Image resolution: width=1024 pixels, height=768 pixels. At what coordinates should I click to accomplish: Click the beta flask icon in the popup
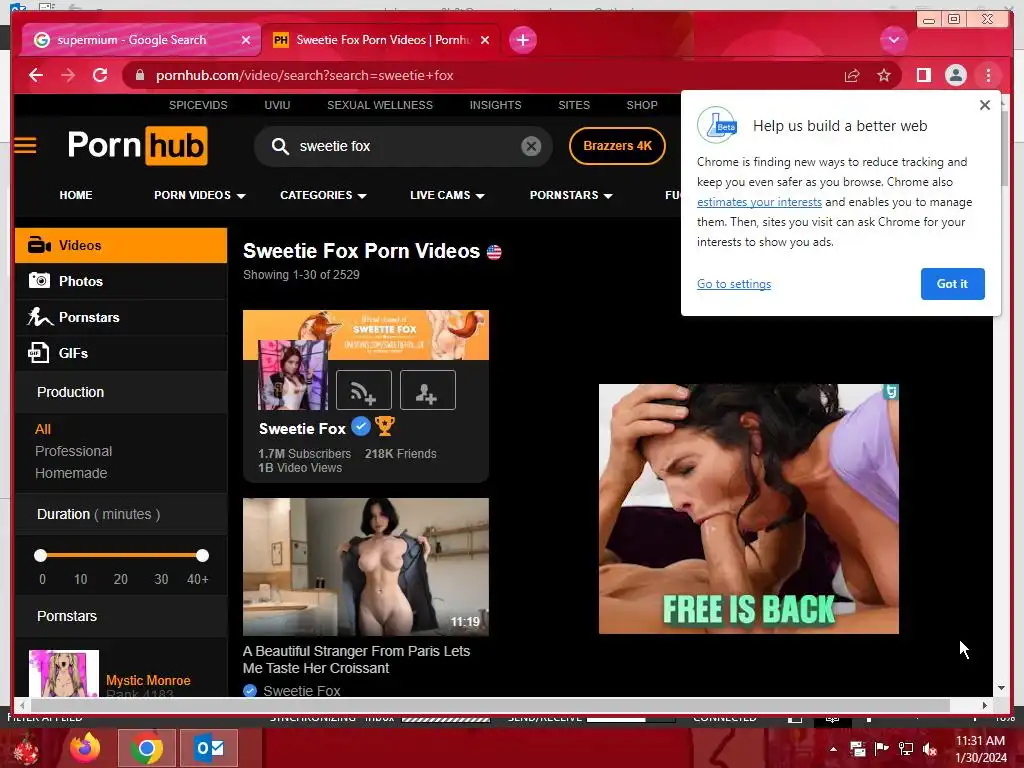pos(717,125)
